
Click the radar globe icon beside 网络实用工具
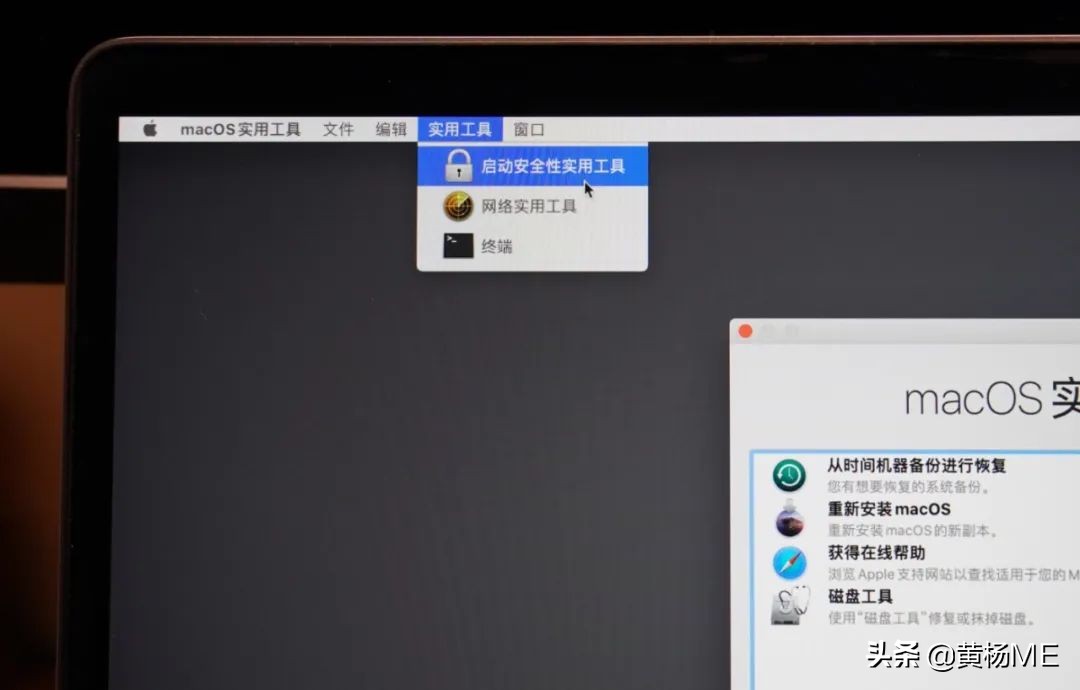coord(456,206)
